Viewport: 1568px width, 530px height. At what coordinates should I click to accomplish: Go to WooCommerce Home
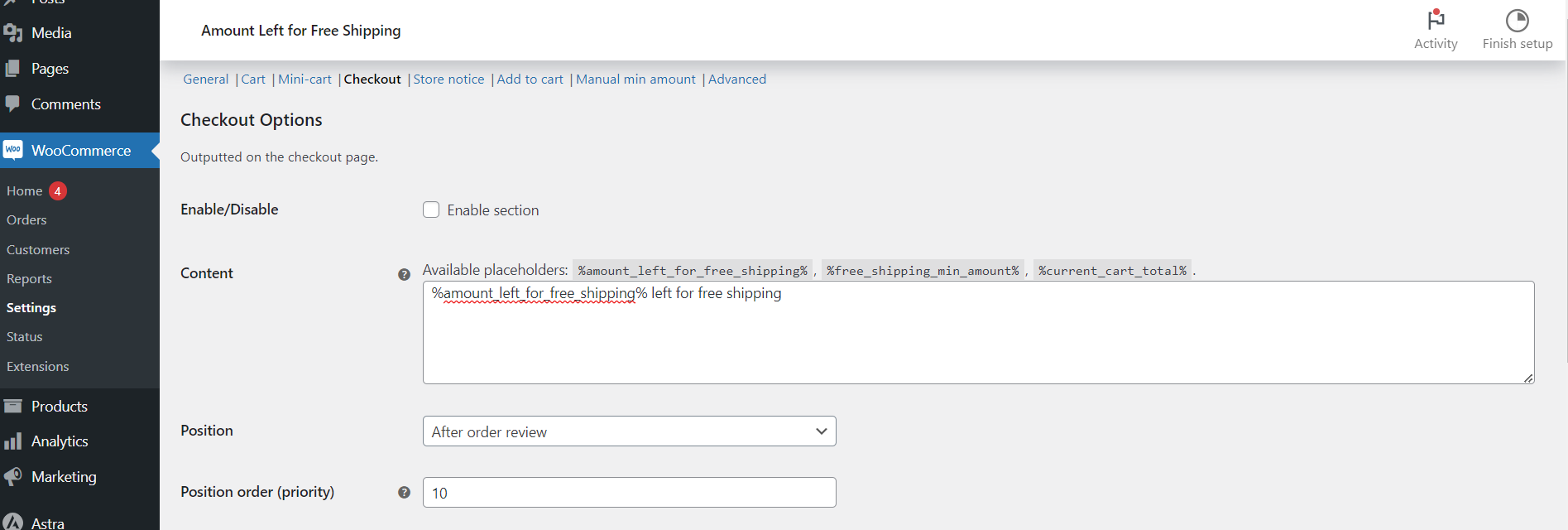25,191
